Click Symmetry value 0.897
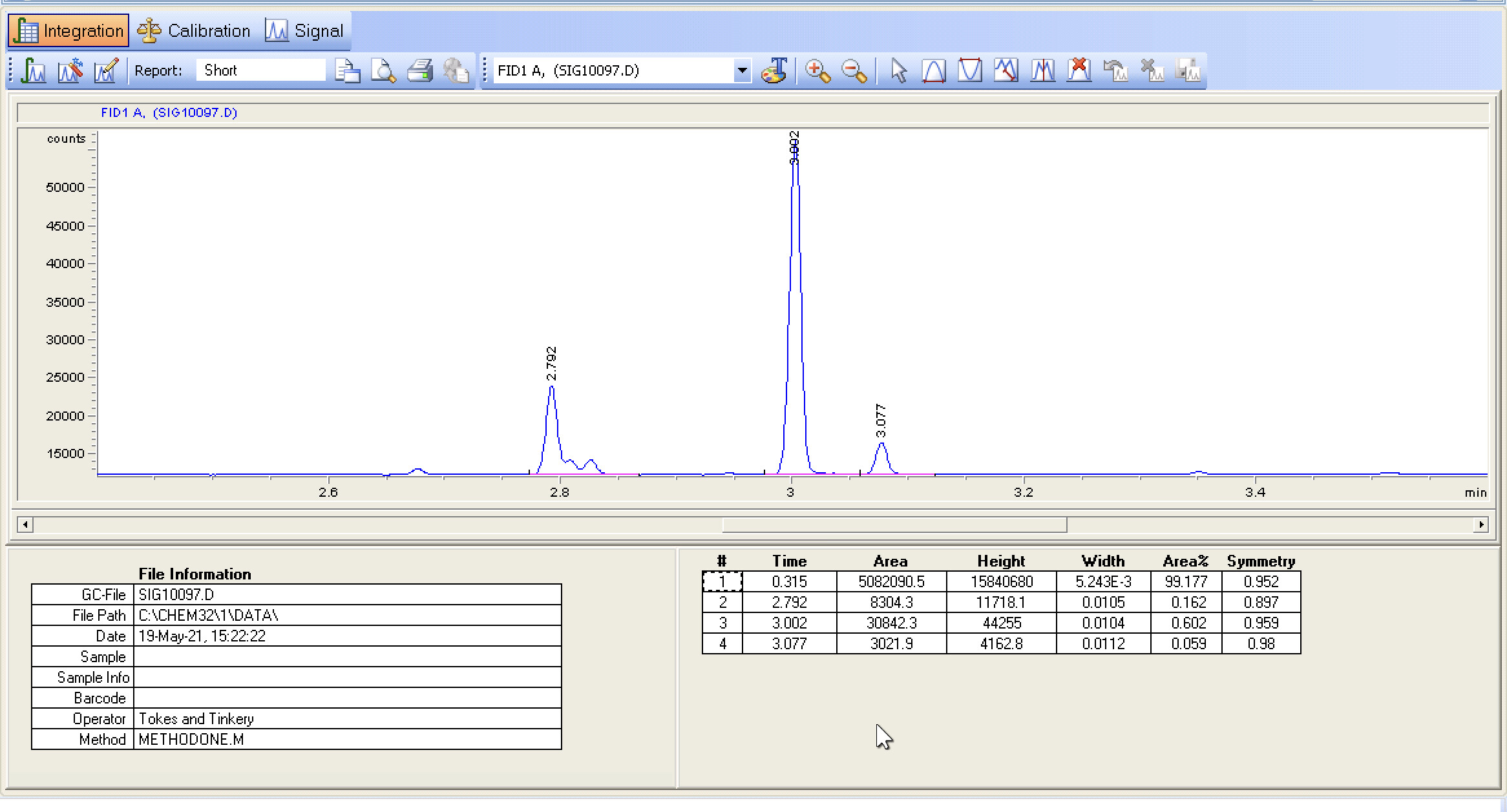The width and height of the screenshot is (1507, 812). point(1261,602)
